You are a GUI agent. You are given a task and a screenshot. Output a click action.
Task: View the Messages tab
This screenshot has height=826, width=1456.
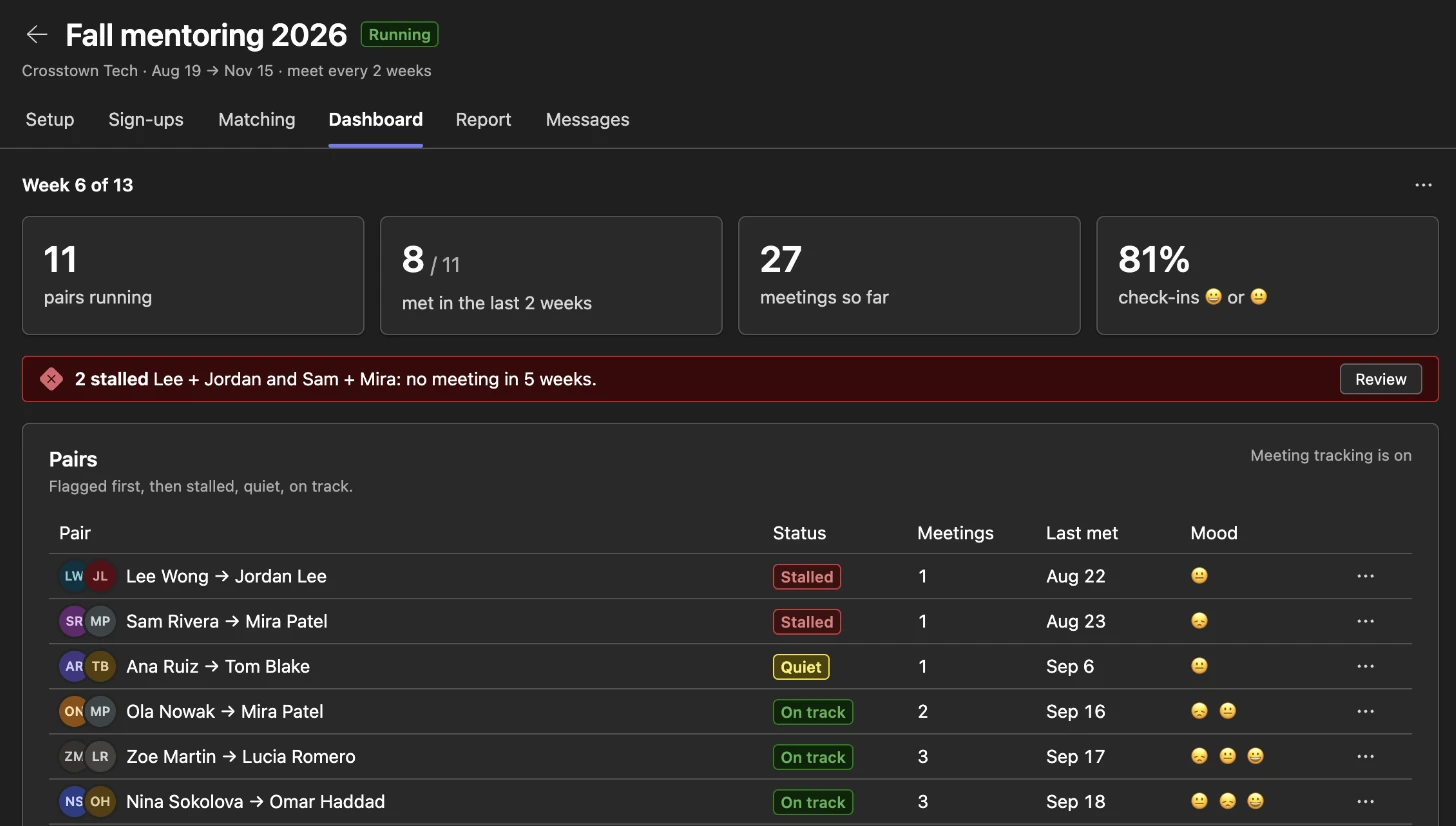click(x=588, y=120)
